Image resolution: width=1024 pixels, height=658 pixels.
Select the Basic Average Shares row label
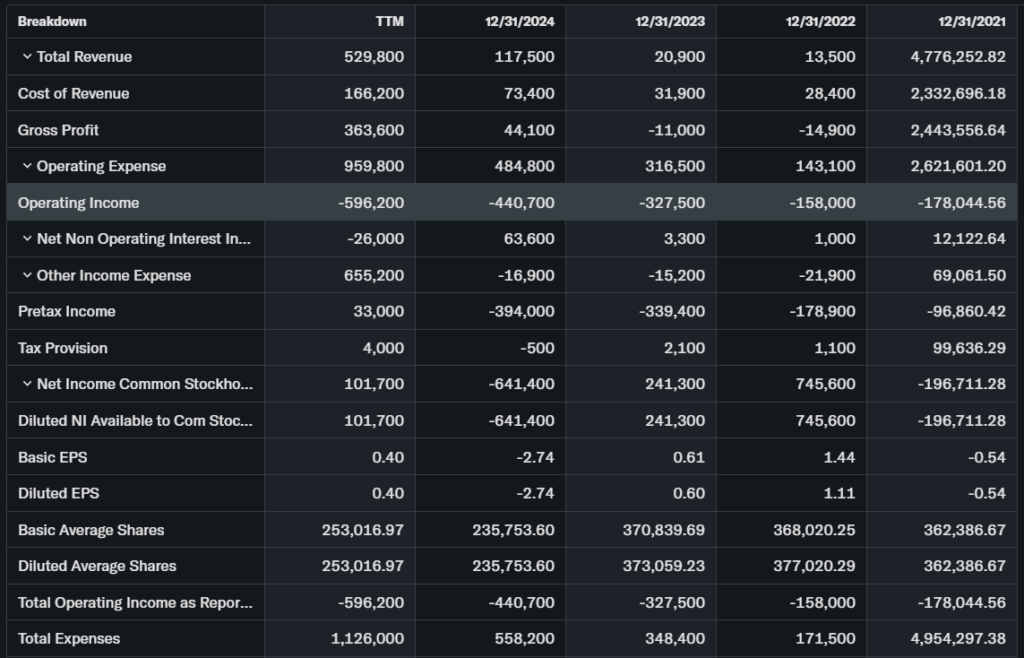(91, 530)
